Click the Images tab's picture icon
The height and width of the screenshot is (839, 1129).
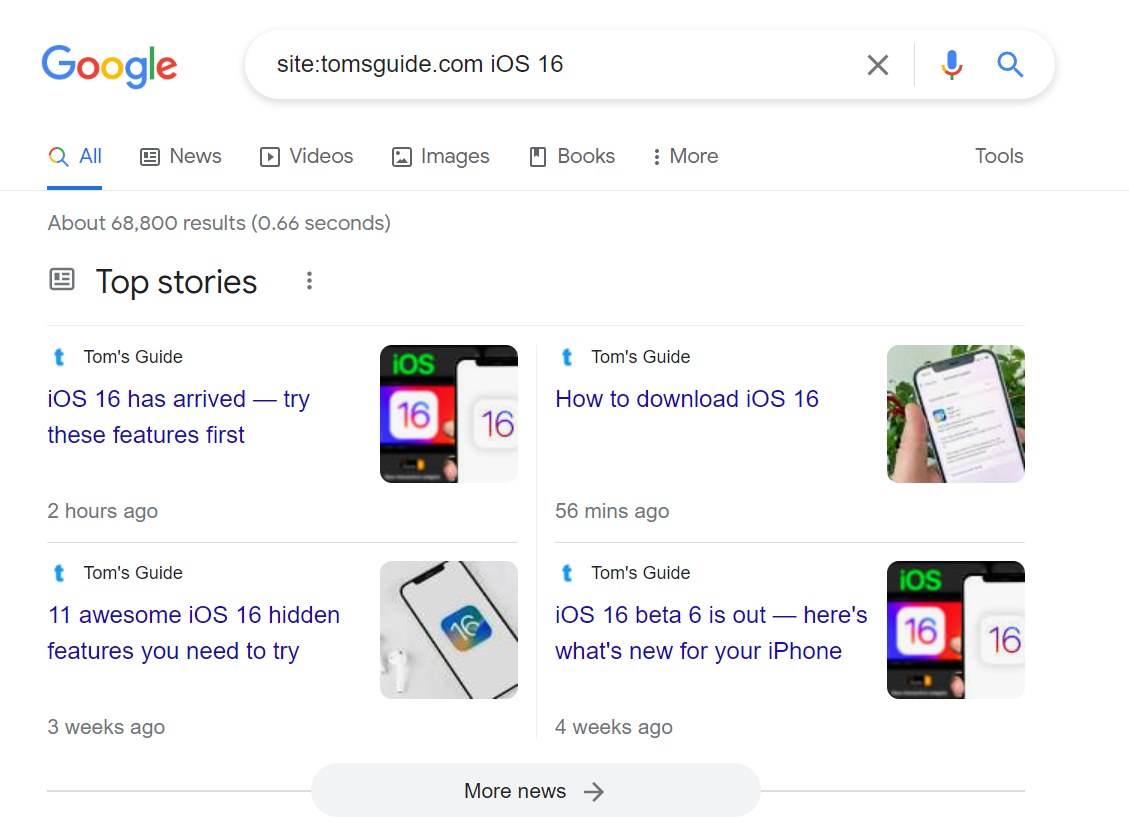point(401,156)
